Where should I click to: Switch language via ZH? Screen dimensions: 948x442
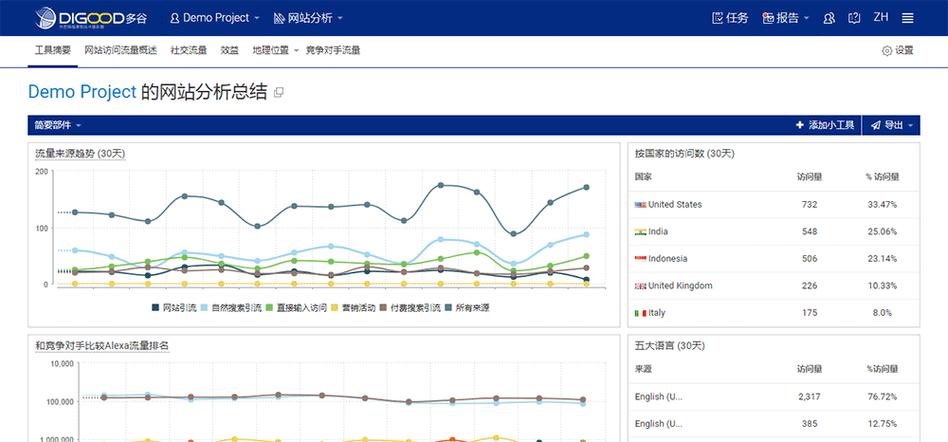click(x=881, y=18)
